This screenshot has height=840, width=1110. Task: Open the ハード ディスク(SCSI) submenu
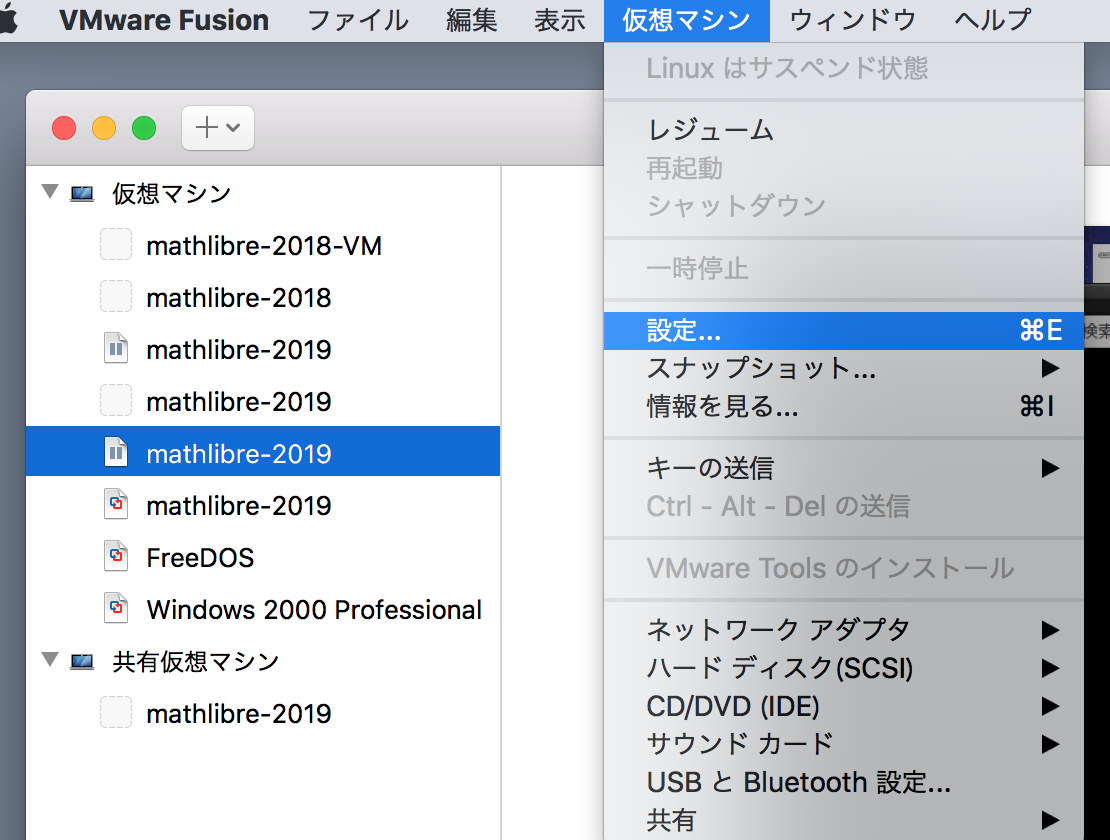(x=844, y=667)
